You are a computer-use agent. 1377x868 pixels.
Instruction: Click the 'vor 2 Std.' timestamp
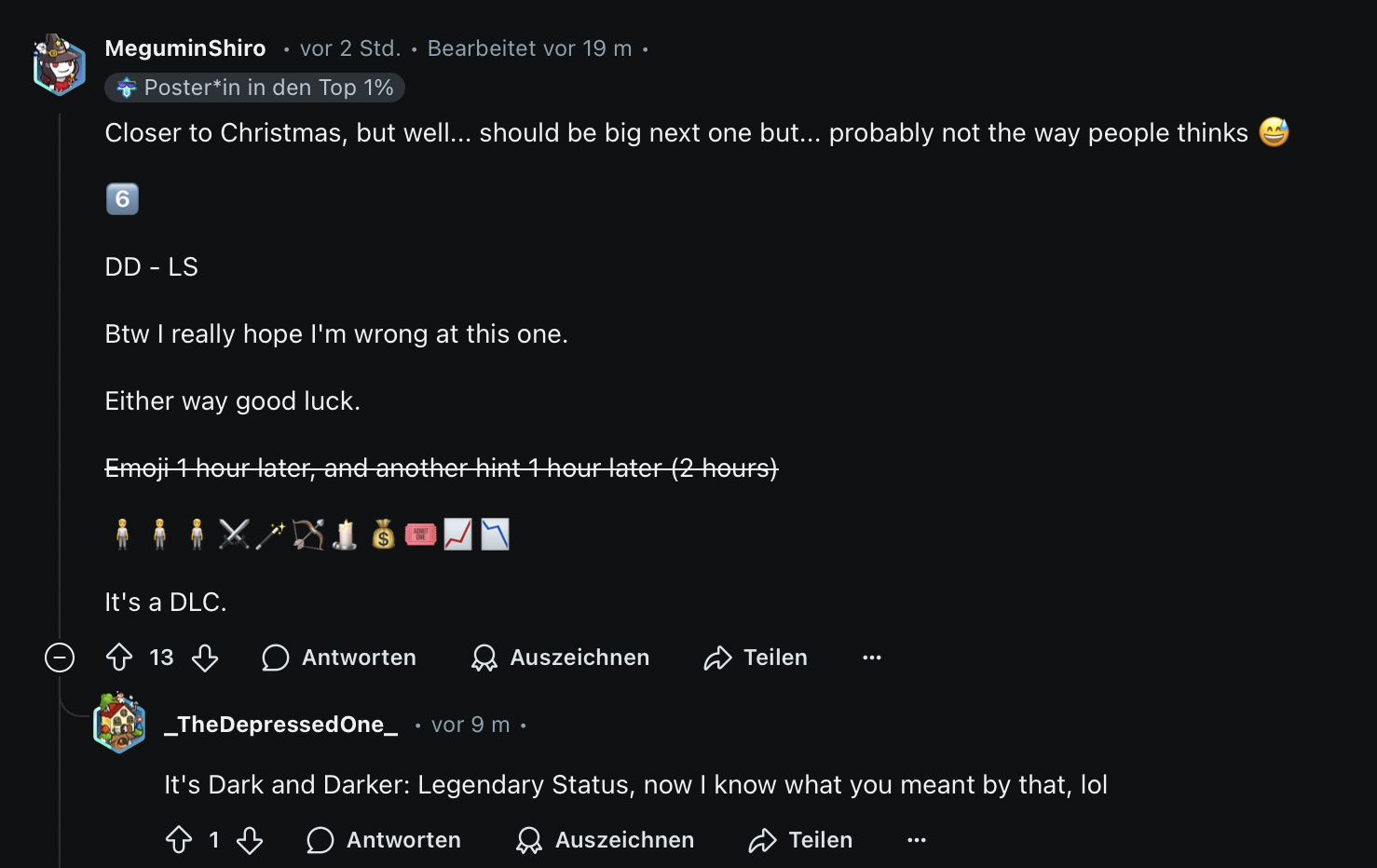(x=350, y=48)
